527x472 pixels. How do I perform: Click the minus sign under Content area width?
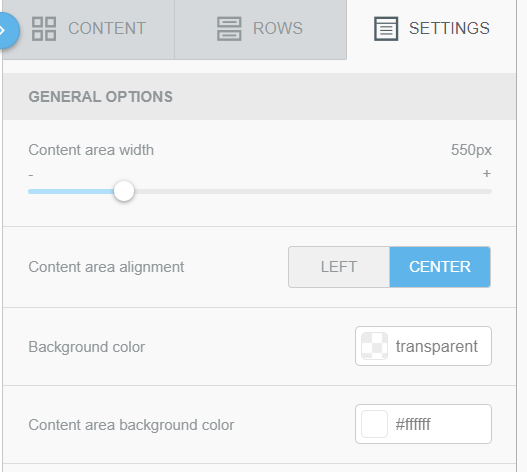(x=31, y=175)
